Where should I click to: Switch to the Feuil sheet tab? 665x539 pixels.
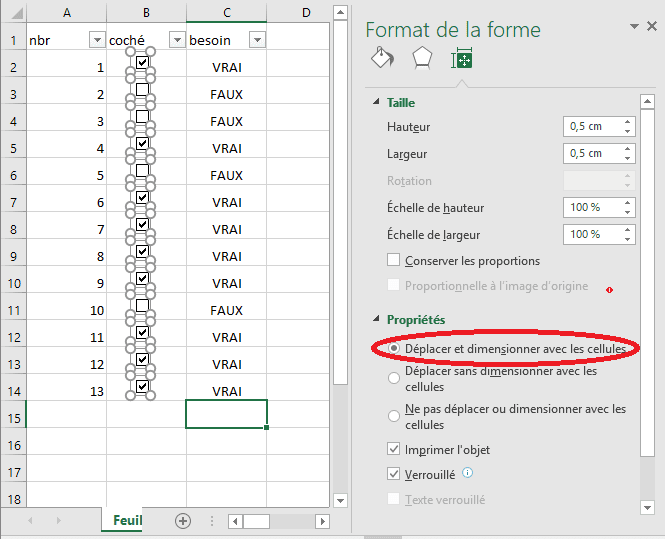tap(126, 521)
